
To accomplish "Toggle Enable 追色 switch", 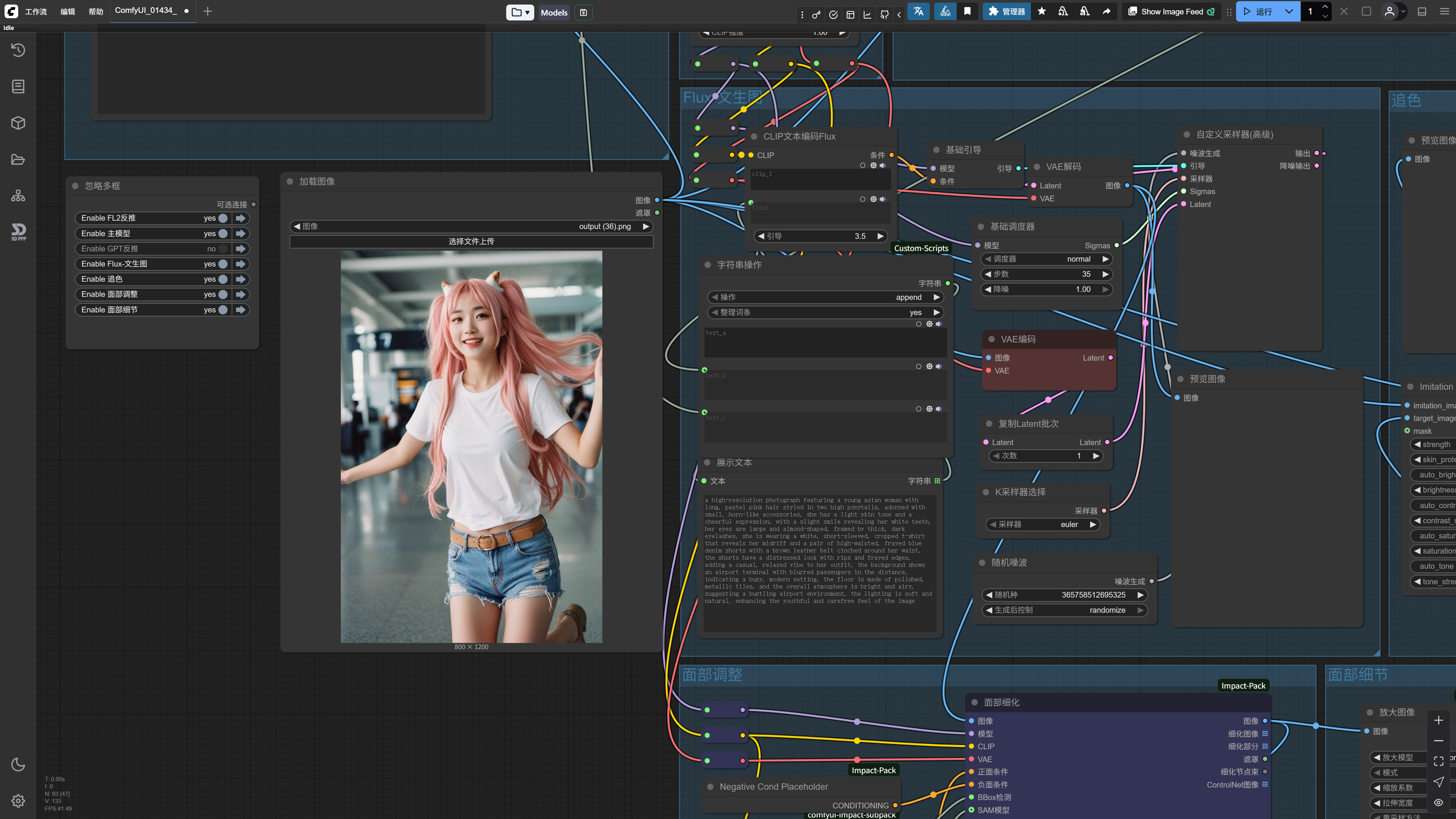I will coord(223,279).
